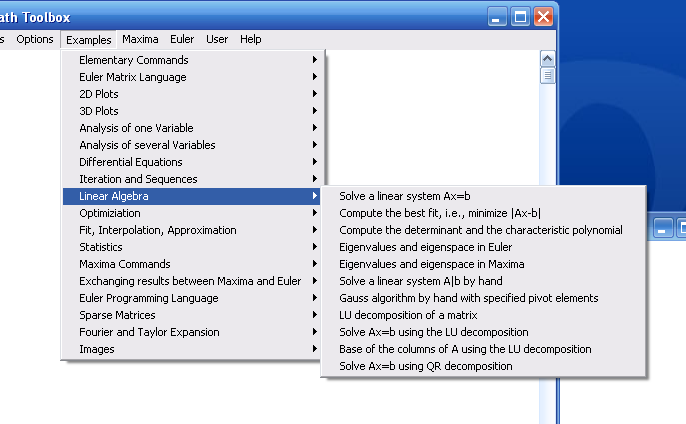Minimize the Math Toolbox window
Screen dimensions: 686x424
(x=498, y=17)
